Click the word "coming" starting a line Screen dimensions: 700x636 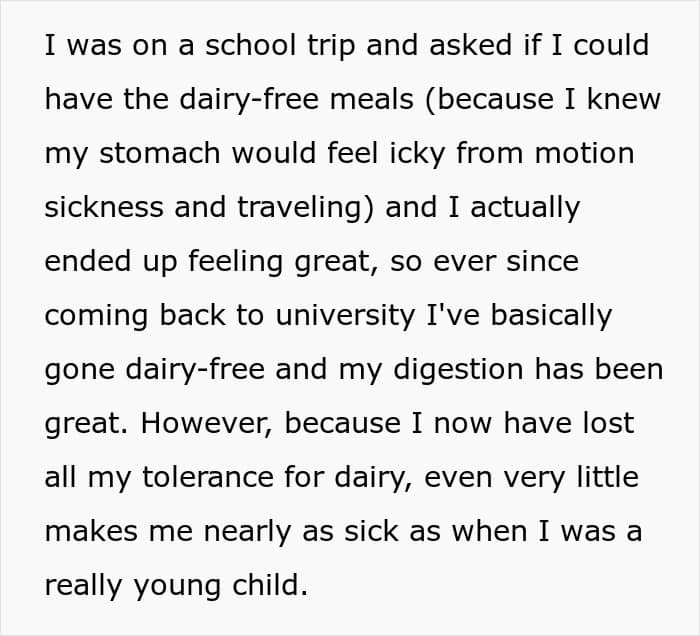point(96,316)
